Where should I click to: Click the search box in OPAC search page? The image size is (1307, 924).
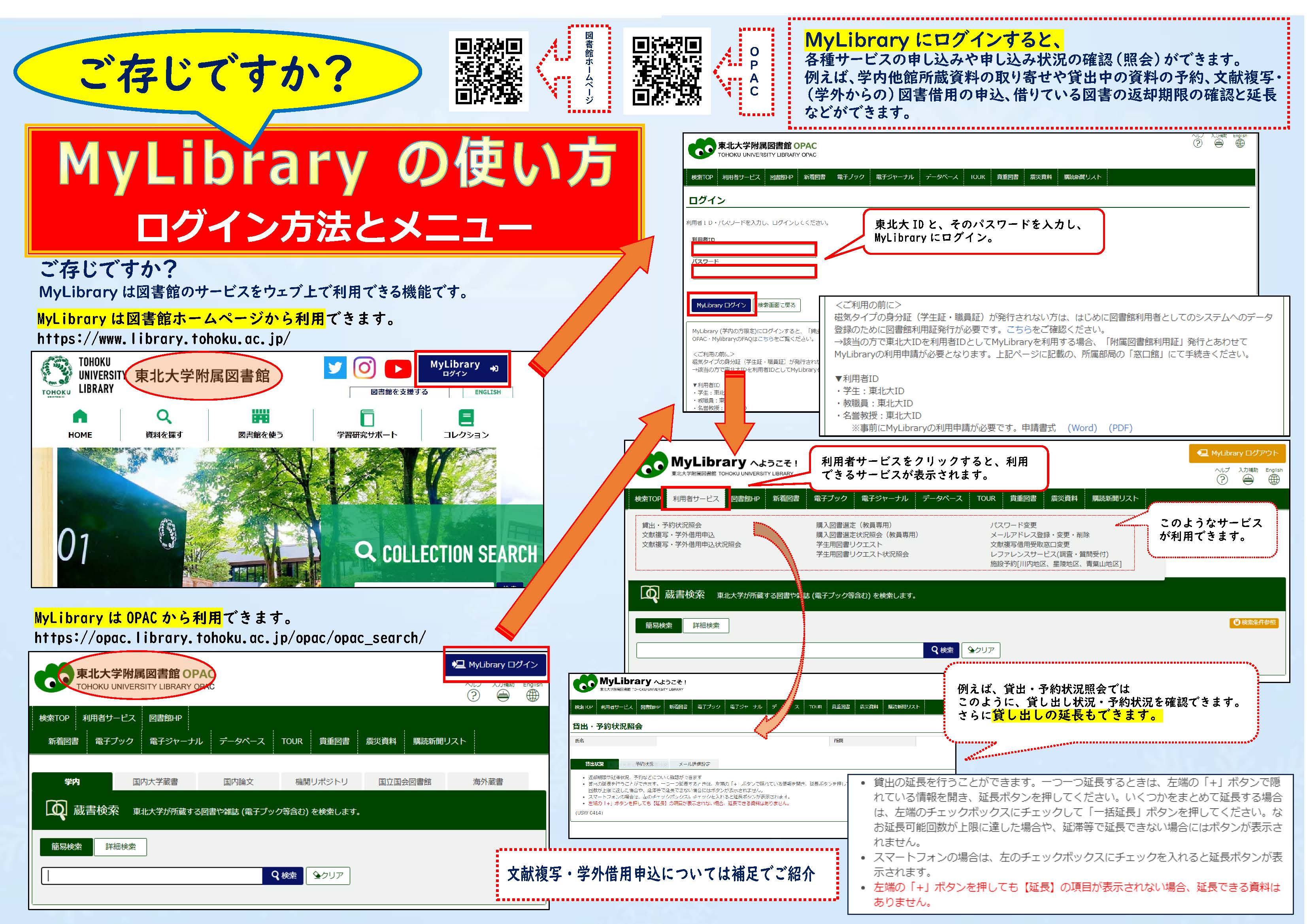(x=152, y=875)
